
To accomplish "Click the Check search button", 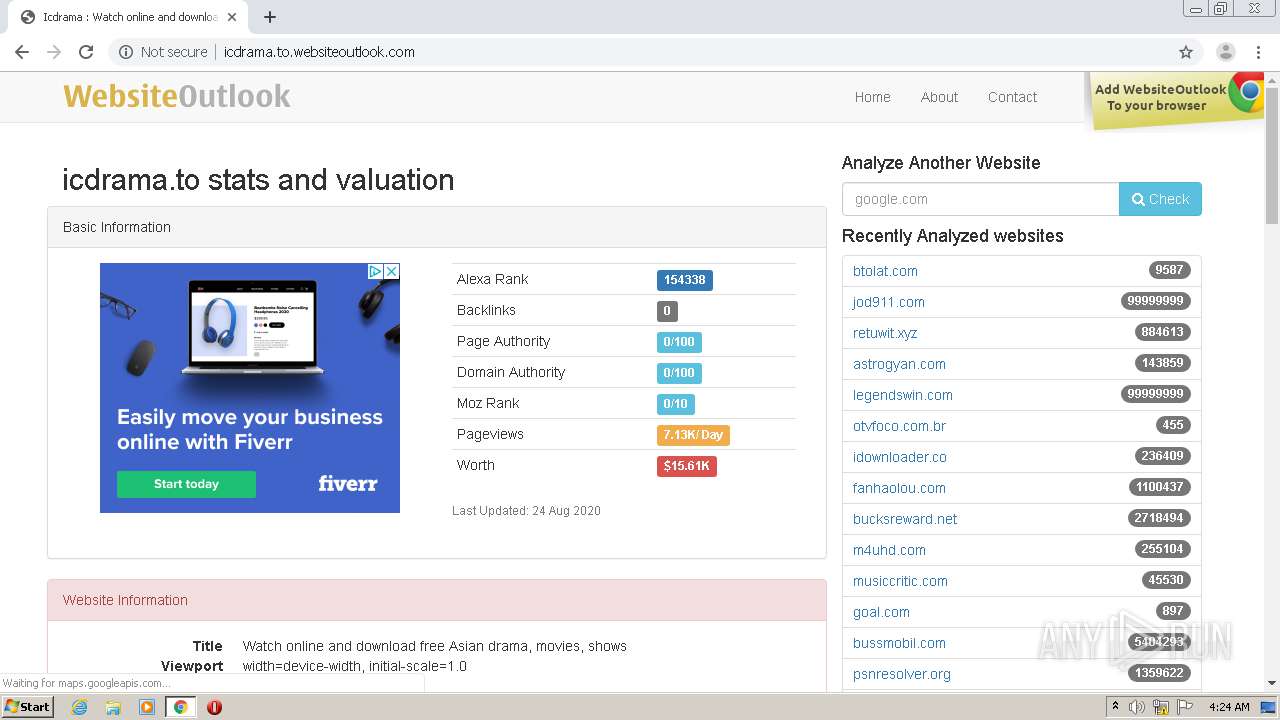I will (x=1160, y=199).
